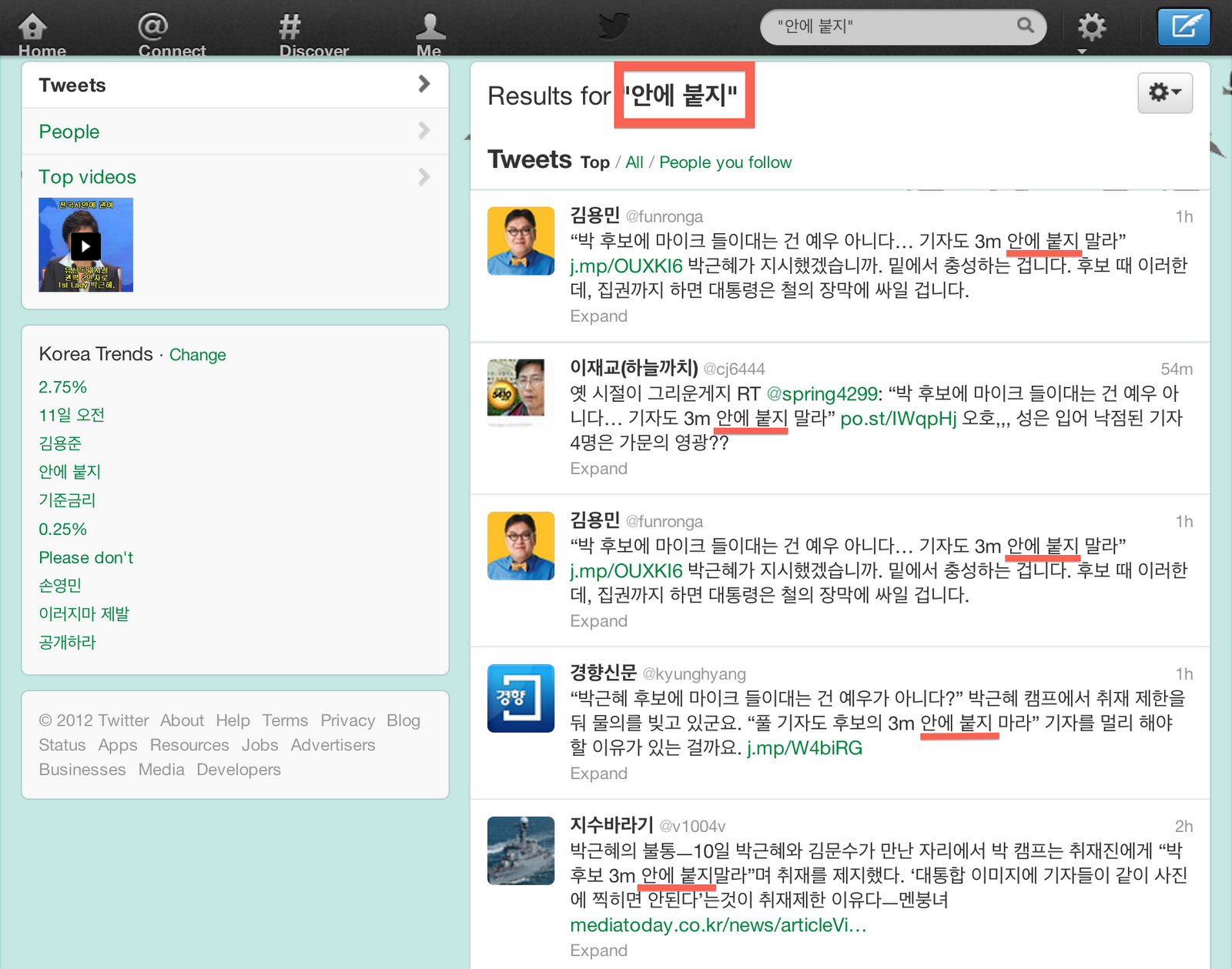Open the @v1004v handle

click(x=692, y=827)
